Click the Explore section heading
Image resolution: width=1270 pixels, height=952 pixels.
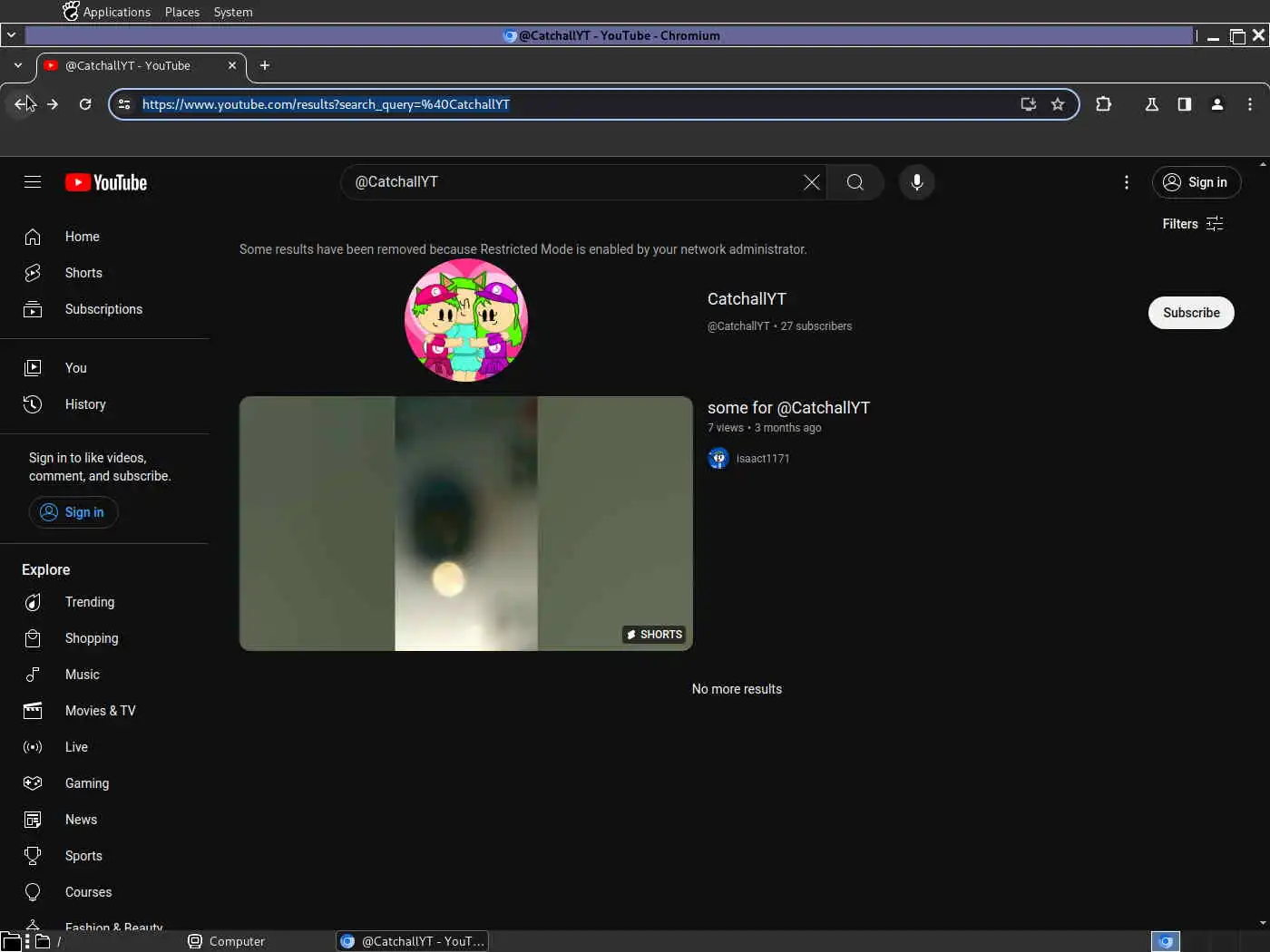coord(46,569)
